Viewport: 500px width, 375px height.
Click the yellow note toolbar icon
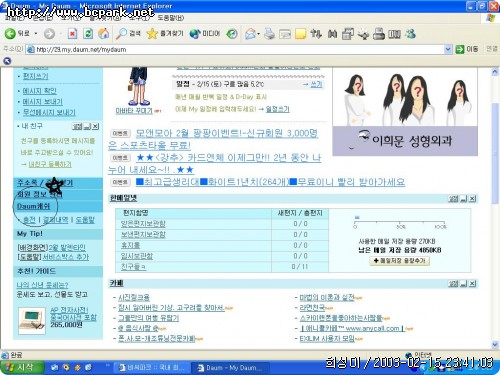tap(300, 34)
